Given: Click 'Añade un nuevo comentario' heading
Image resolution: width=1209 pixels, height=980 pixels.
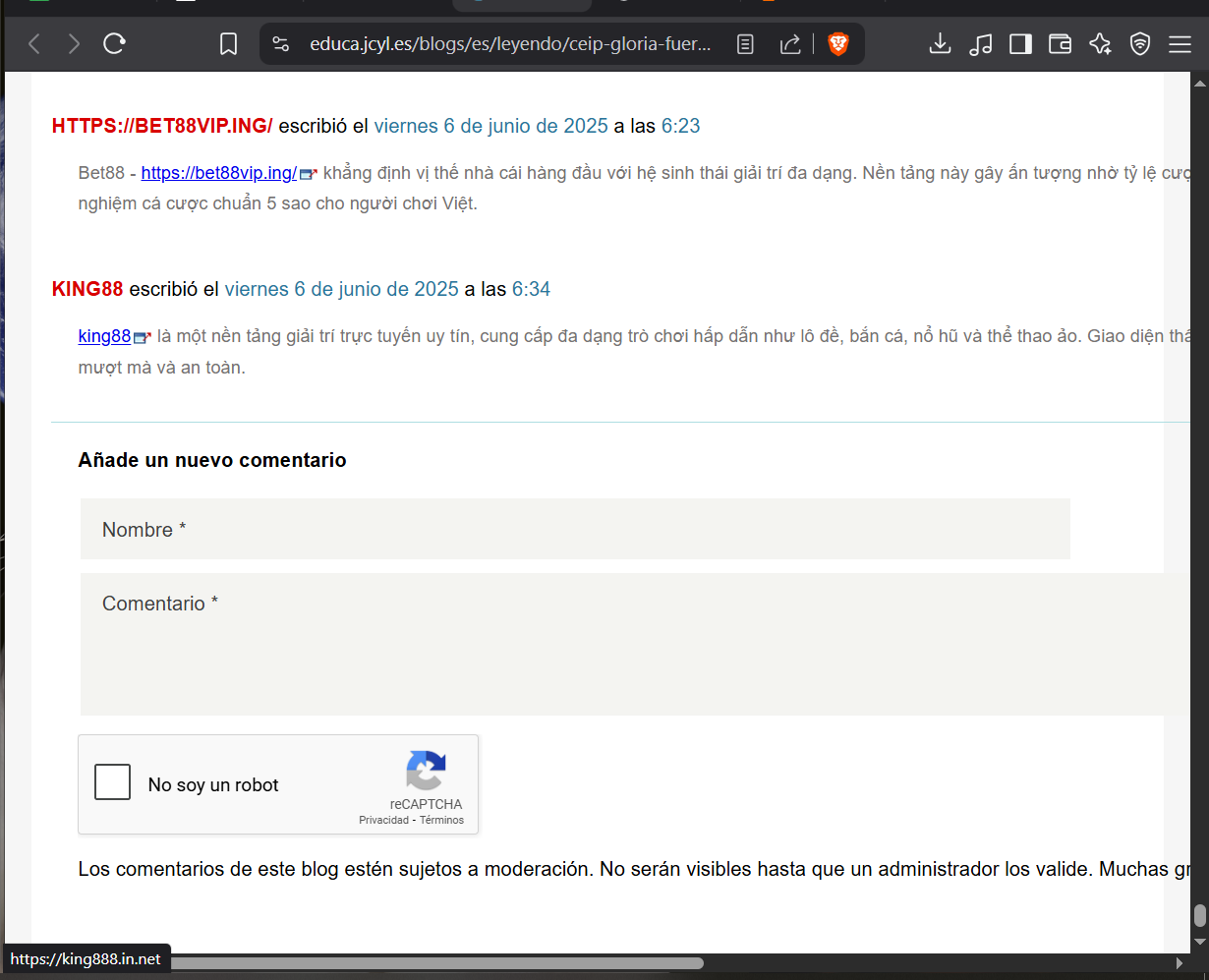Looking at the screenshot, I should [x=212, y=460].
